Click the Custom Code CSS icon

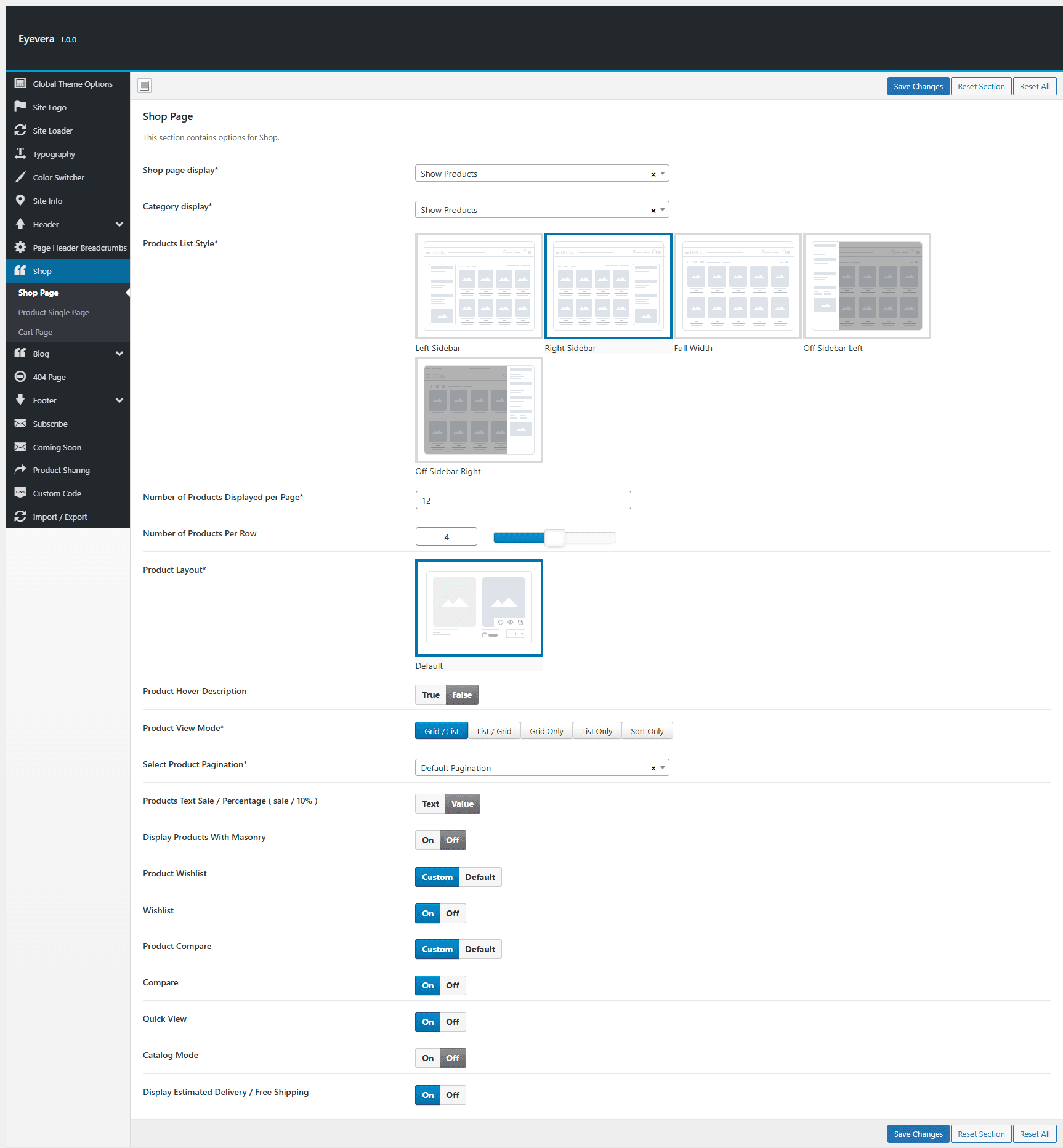[20, 493]
